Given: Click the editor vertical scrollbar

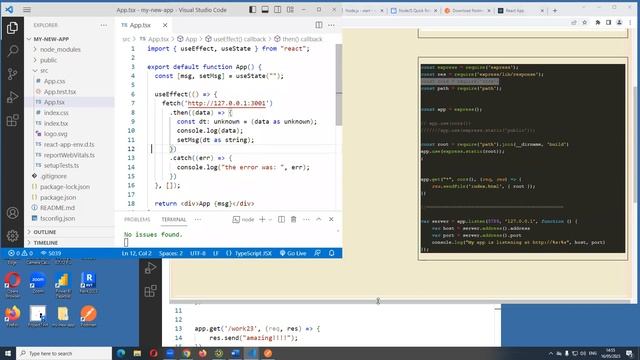Looking at the screenshot, I should point(339,85).
